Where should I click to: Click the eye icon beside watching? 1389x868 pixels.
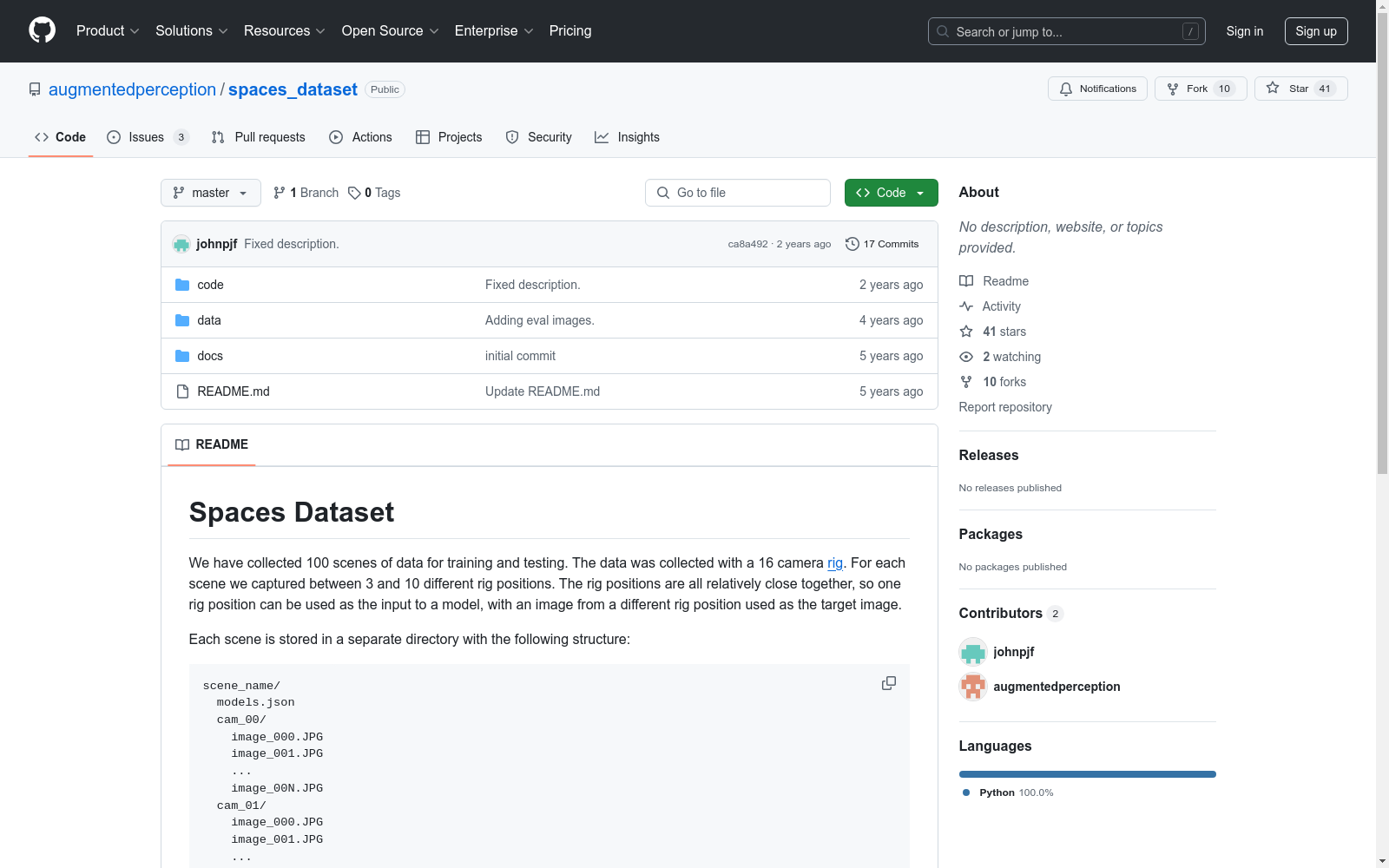pyautogui.click(x=966, y=357)
